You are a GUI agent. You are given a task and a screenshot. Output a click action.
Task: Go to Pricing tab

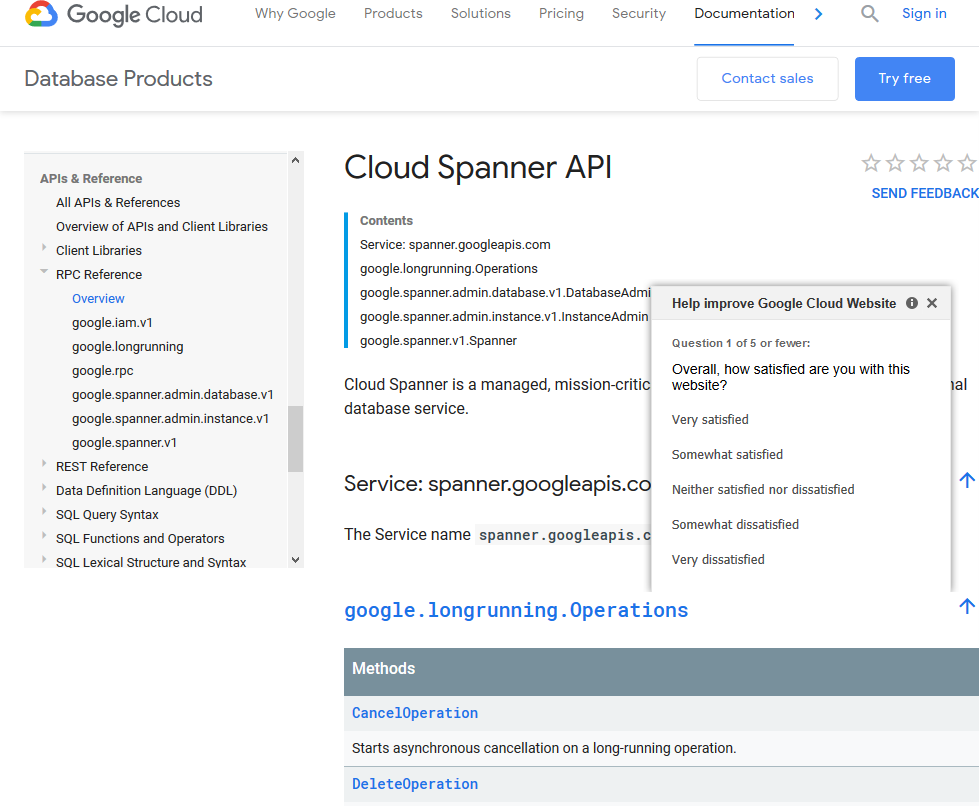coord(561,14)
